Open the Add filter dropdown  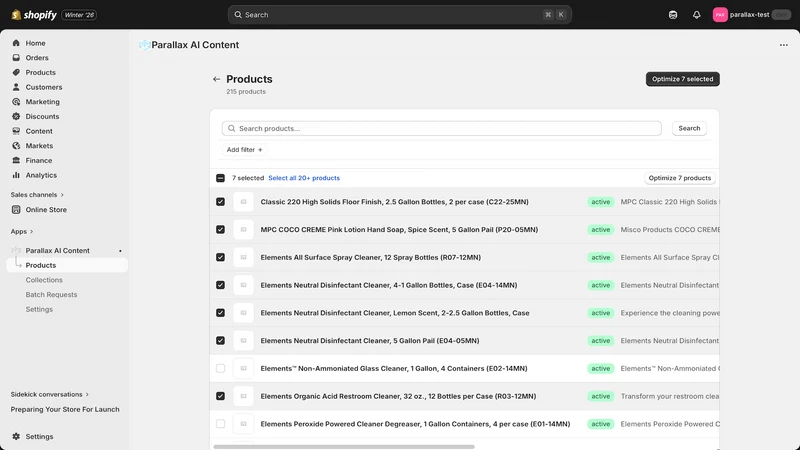tap(244, 150)
